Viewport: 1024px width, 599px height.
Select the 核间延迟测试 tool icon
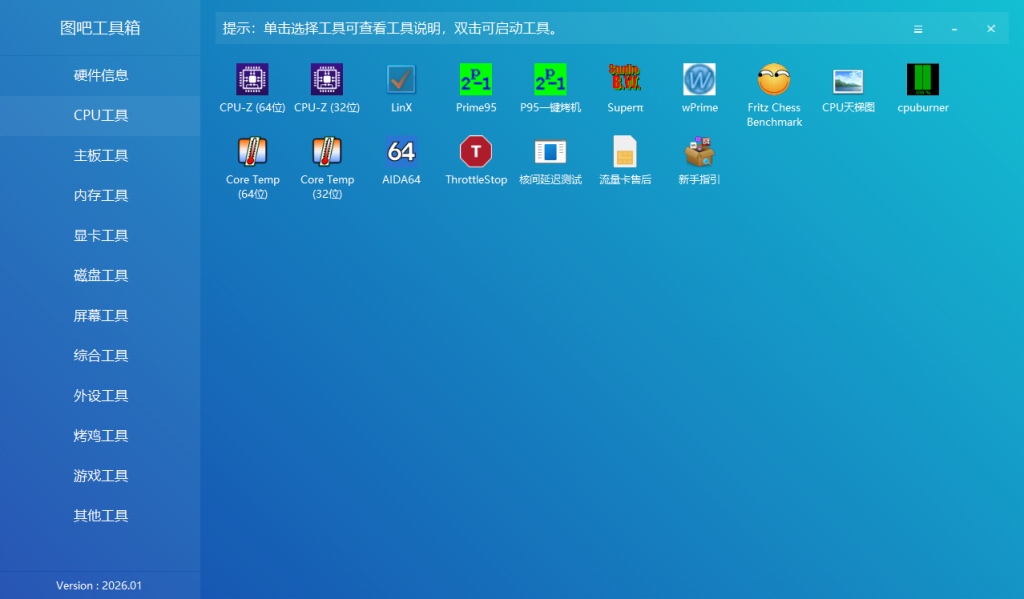point(550,152)
